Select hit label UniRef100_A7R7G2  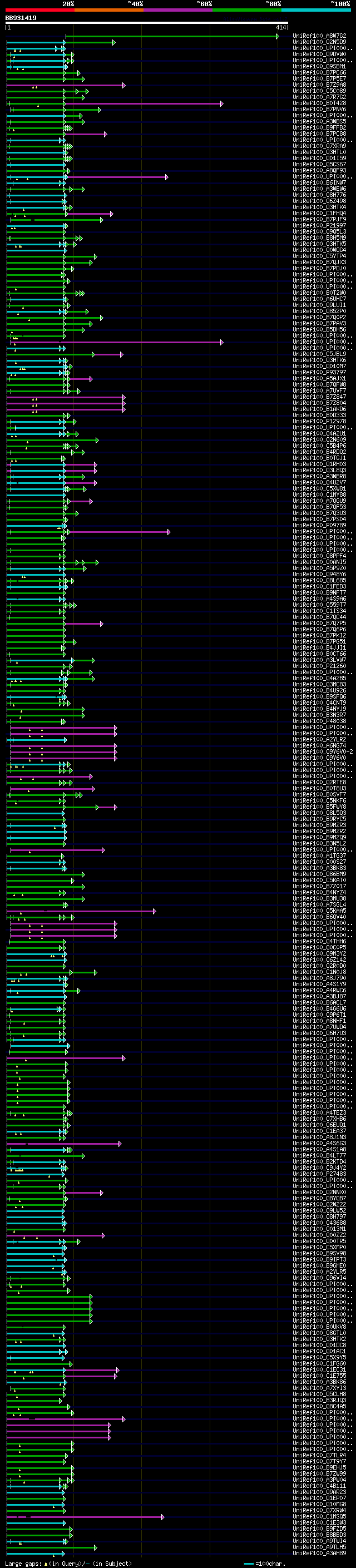319,97
